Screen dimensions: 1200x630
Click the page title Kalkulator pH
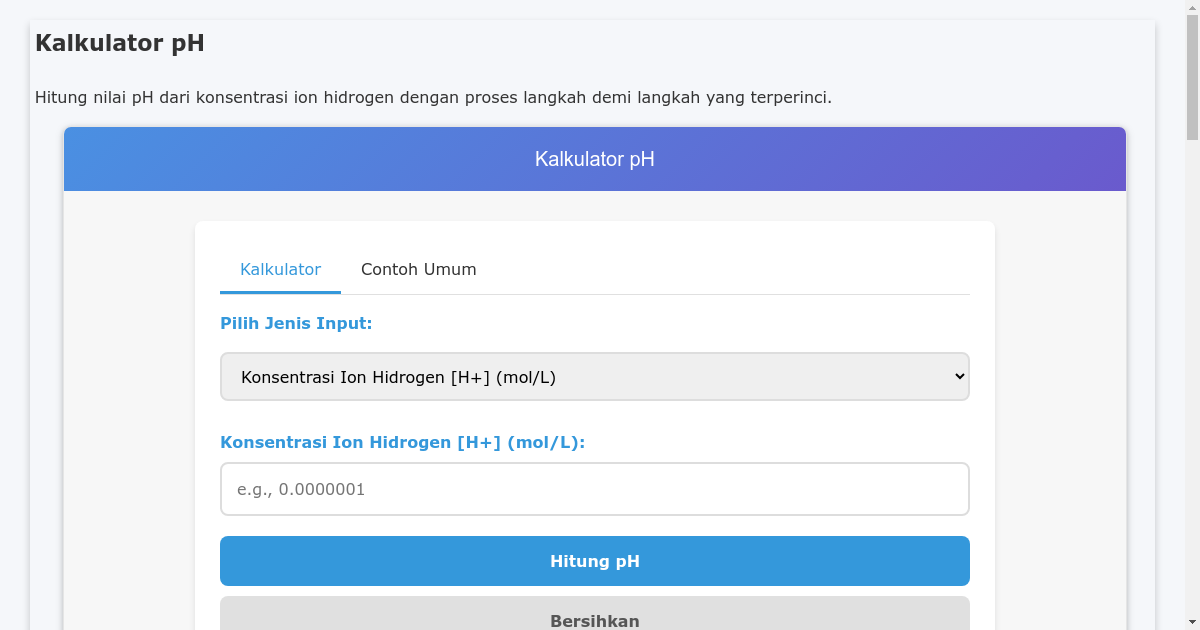[119, 43]
